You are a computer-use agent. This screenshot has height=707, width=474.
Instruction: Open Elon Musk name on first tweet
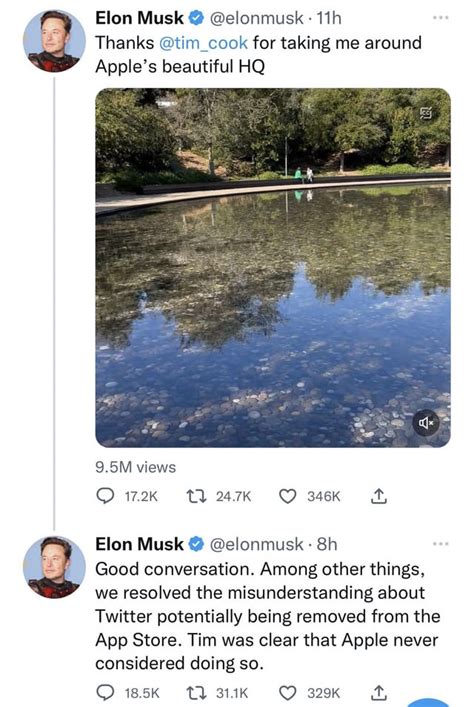139,18
